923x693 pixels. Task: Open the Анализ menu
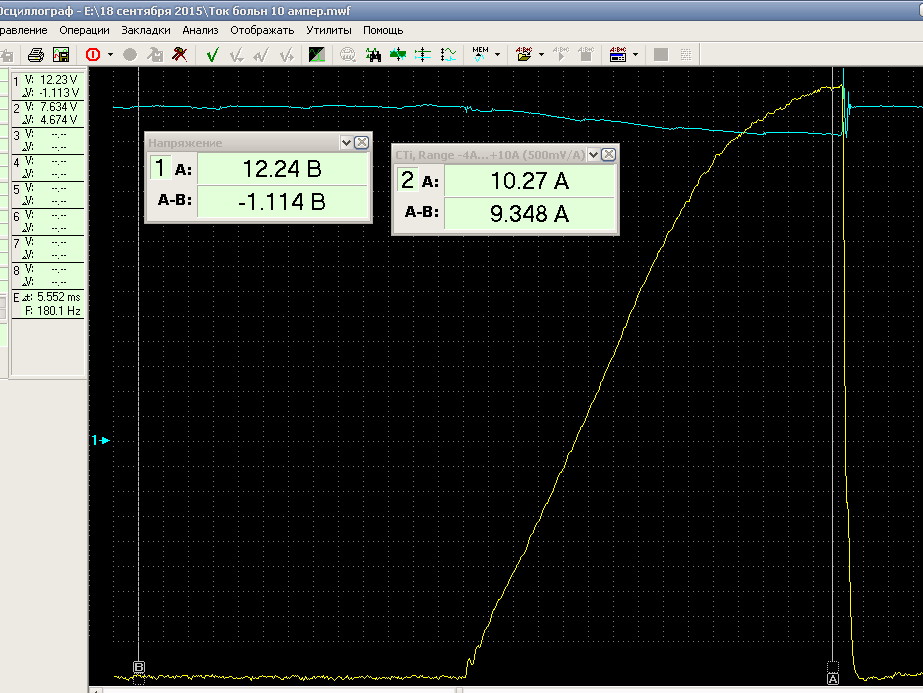[x=200, y=30]
